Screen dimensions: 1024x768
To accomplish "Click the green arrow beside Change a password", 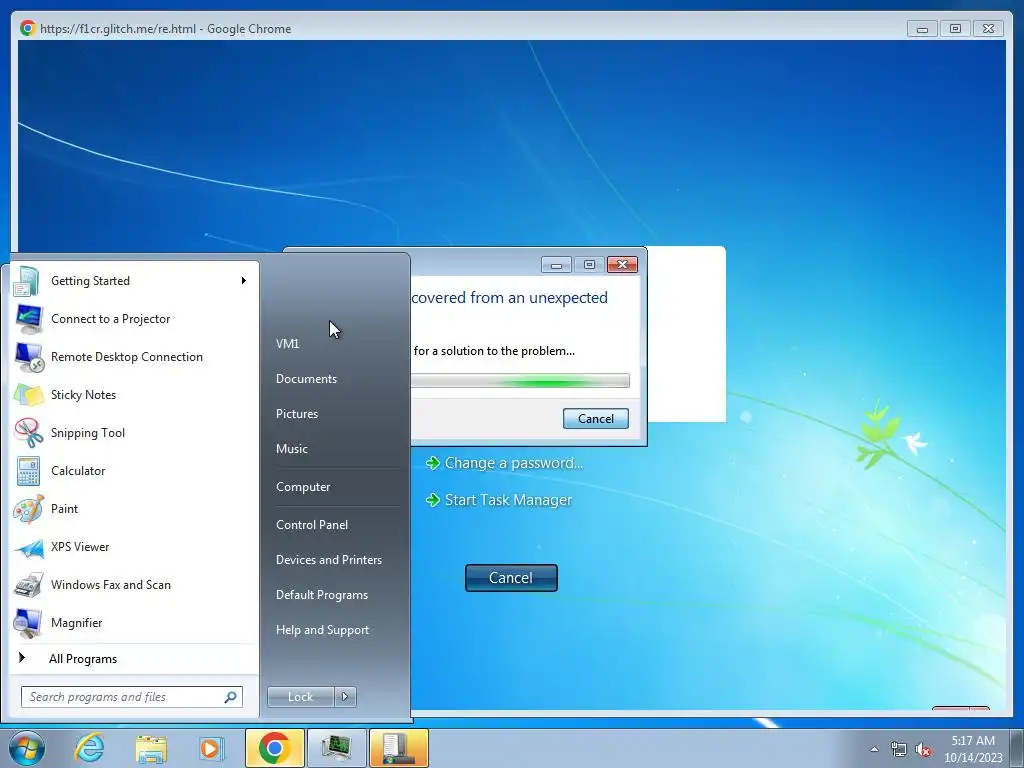I will click(432, 463).
